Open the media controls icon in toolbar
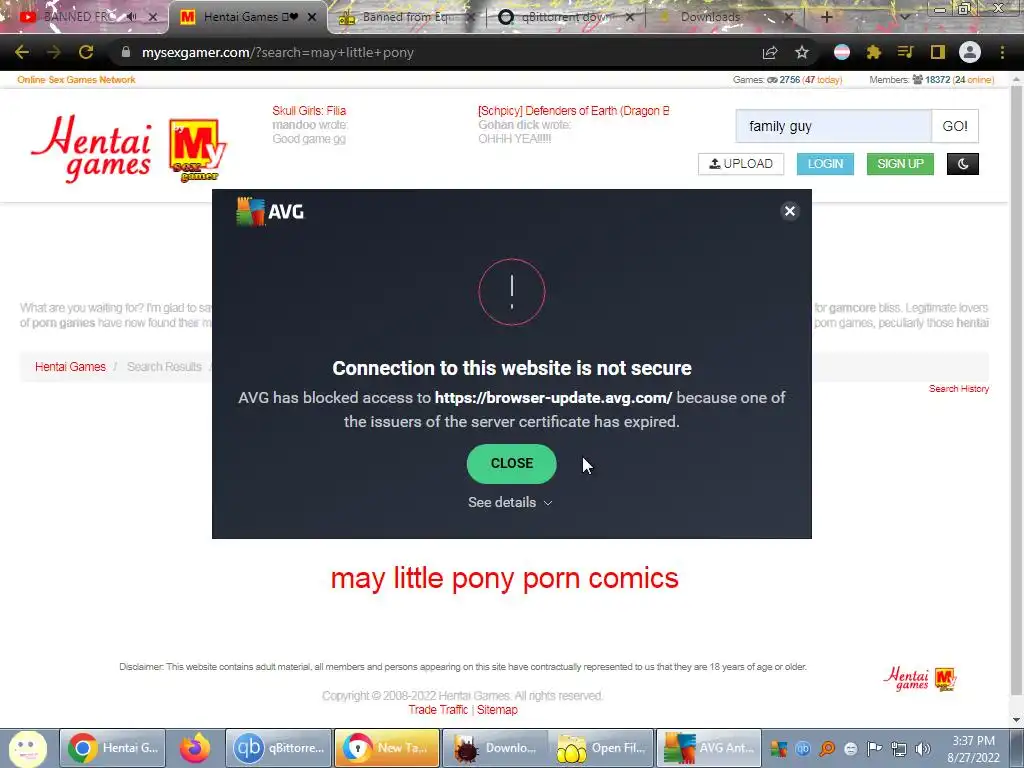This screenshot has width=1024, height=768. coord(905,52)
